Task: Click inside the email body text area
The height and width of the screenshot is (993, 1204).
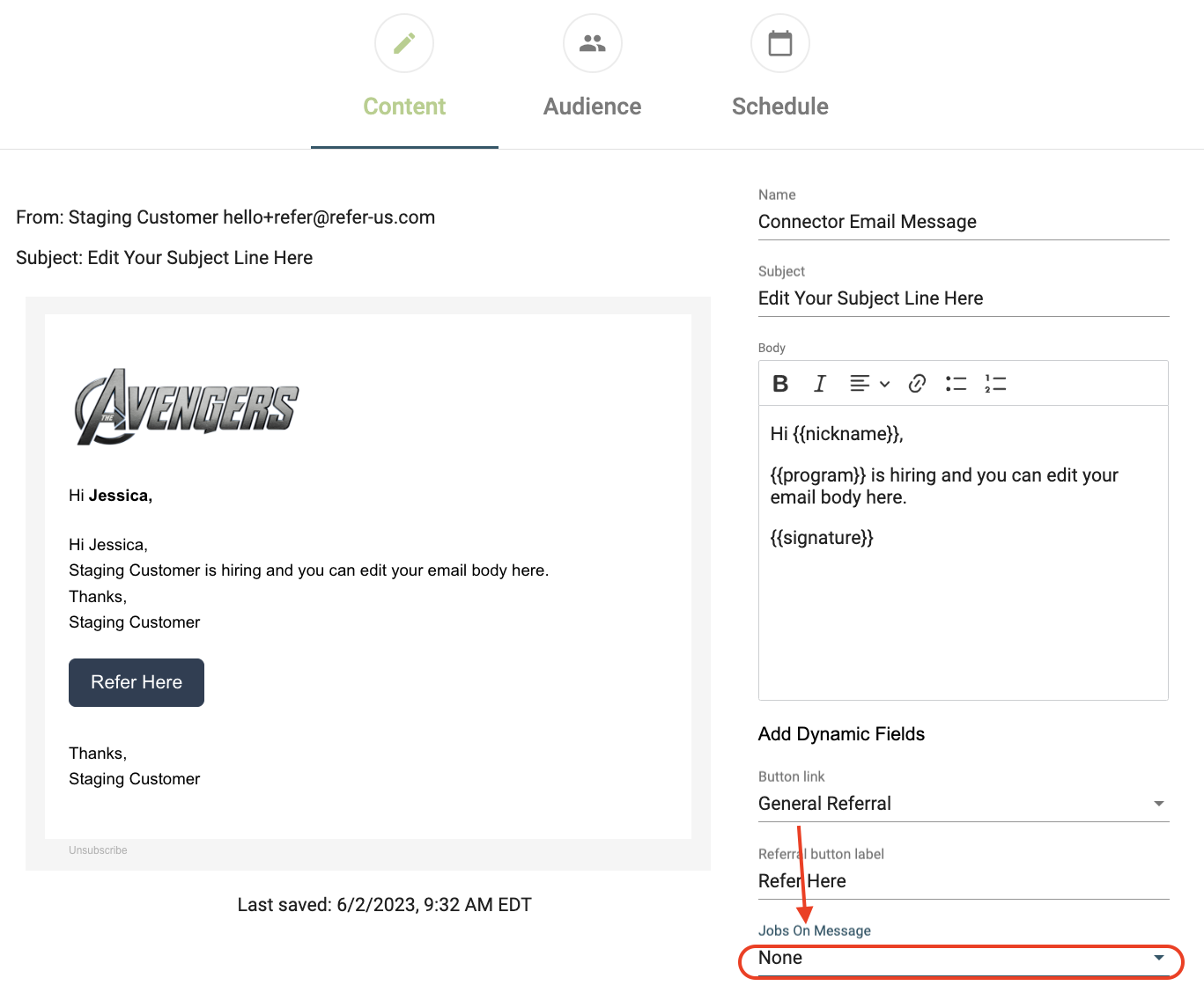Action: tap(964, 553)
